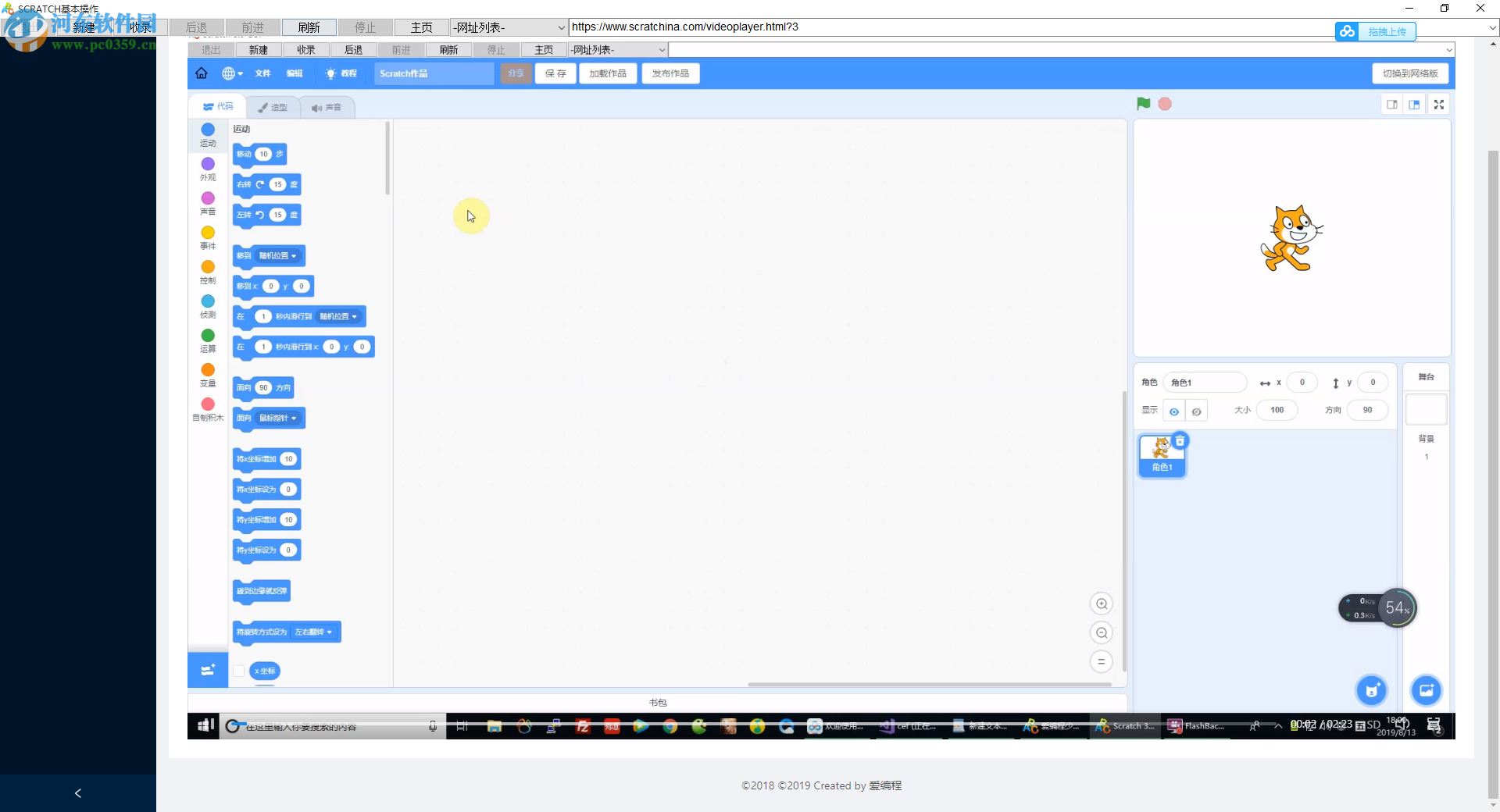Click the choose a backdrop button
The height and width of the screenshot is (812, 1500).
coord(1426,690)
